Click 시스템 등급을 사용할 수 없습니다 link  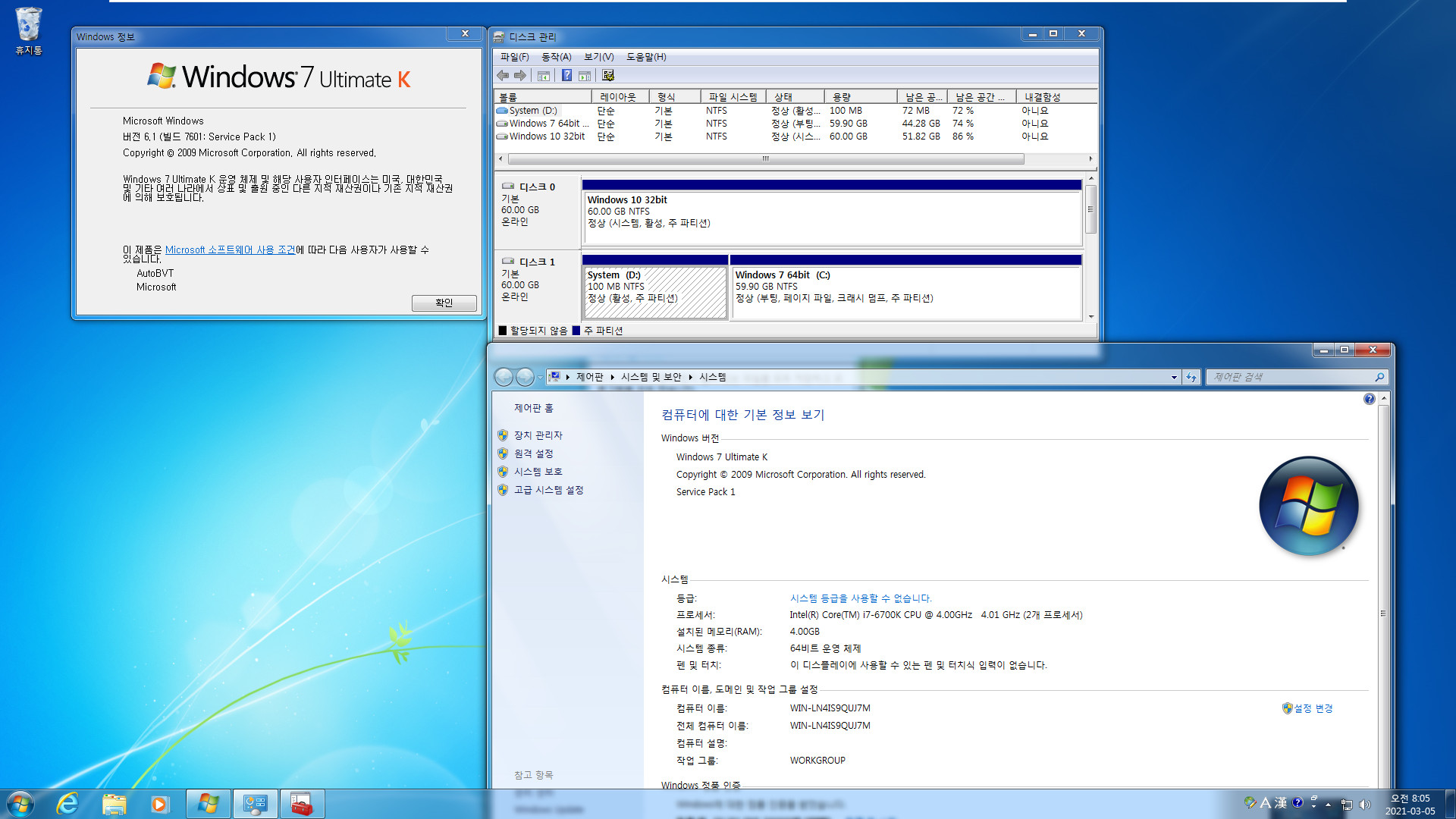861,598
